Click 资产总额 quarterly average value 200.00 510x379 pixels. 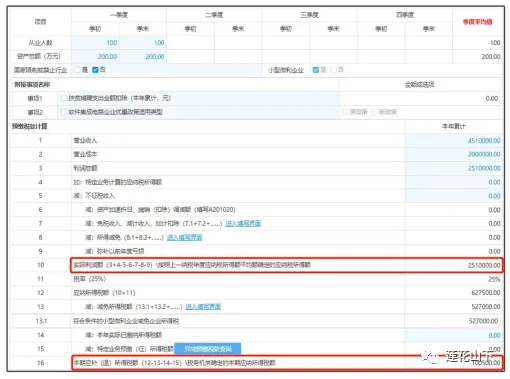click(491, 57)
